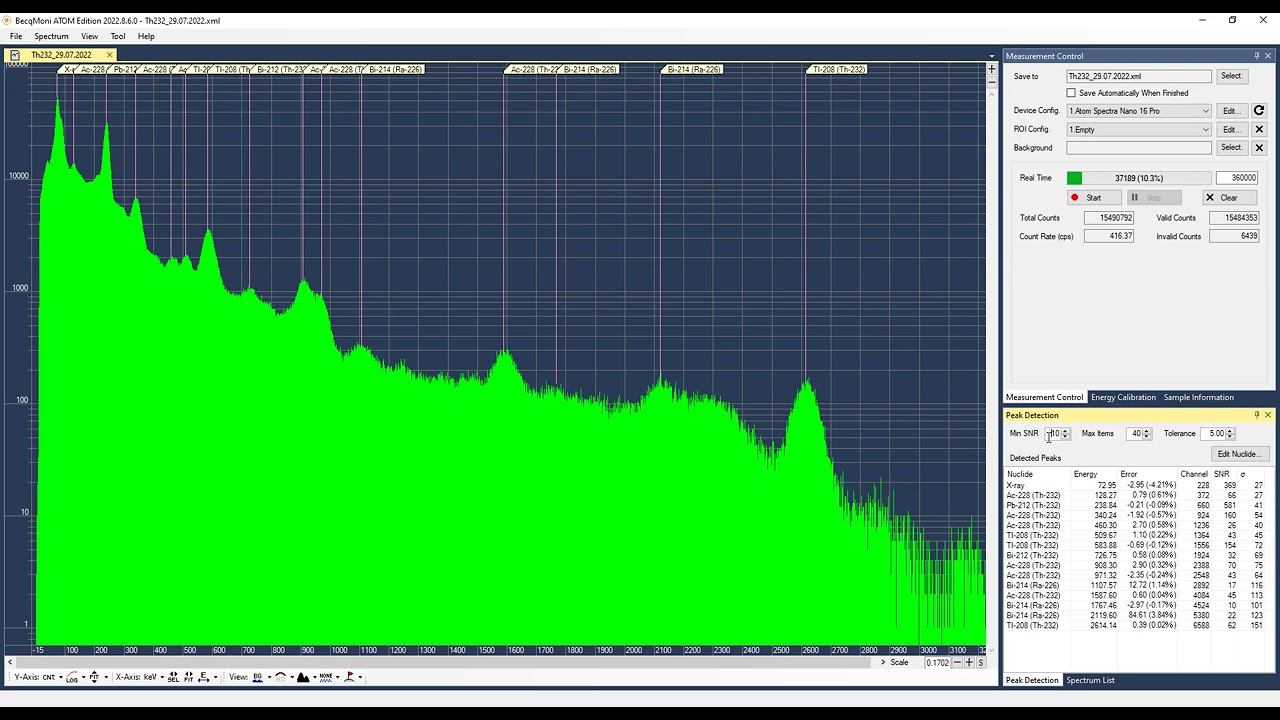Open the File menu
The height and width of the screenshot is (720, 1280).
16,36
